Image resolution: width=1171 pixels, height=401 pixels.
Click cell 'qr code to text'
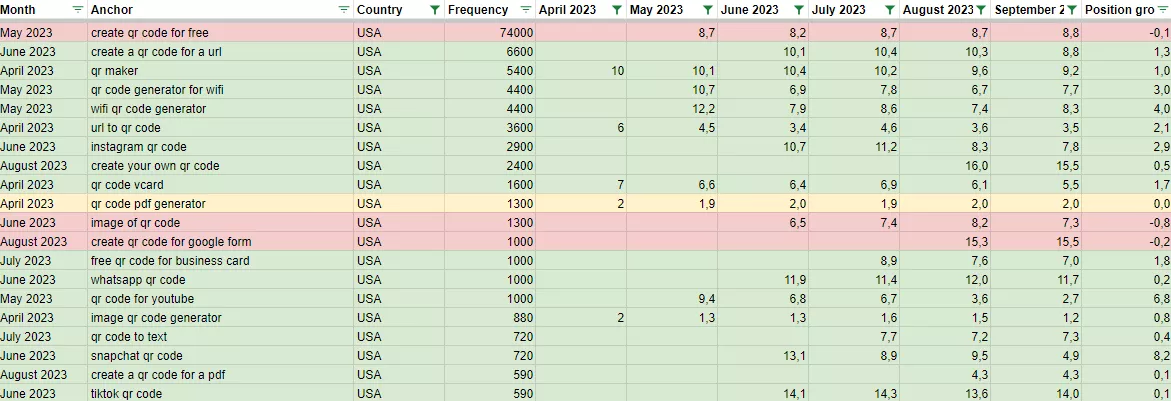point(220,337)
